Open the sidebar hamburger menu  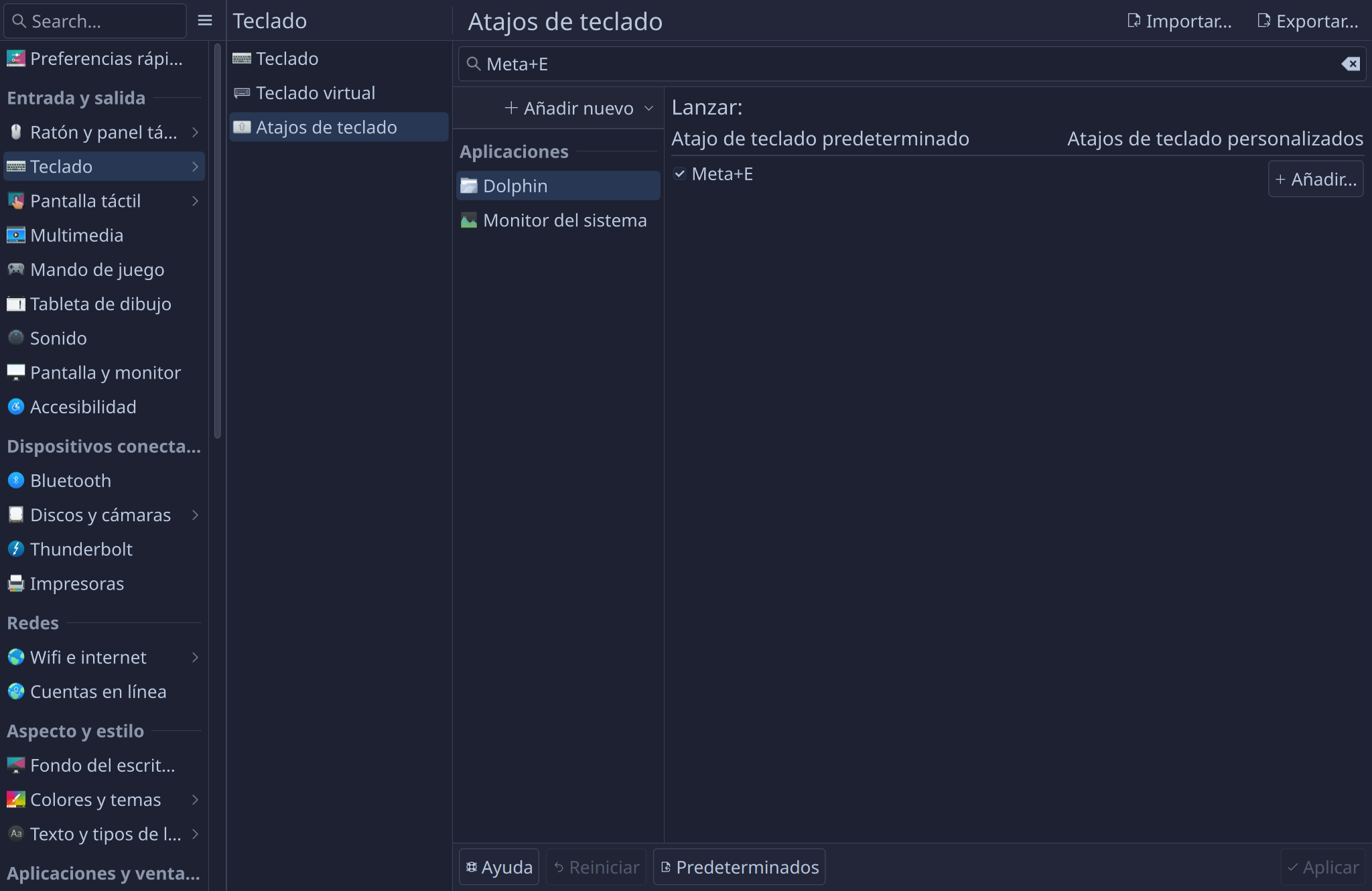point(205,21)
